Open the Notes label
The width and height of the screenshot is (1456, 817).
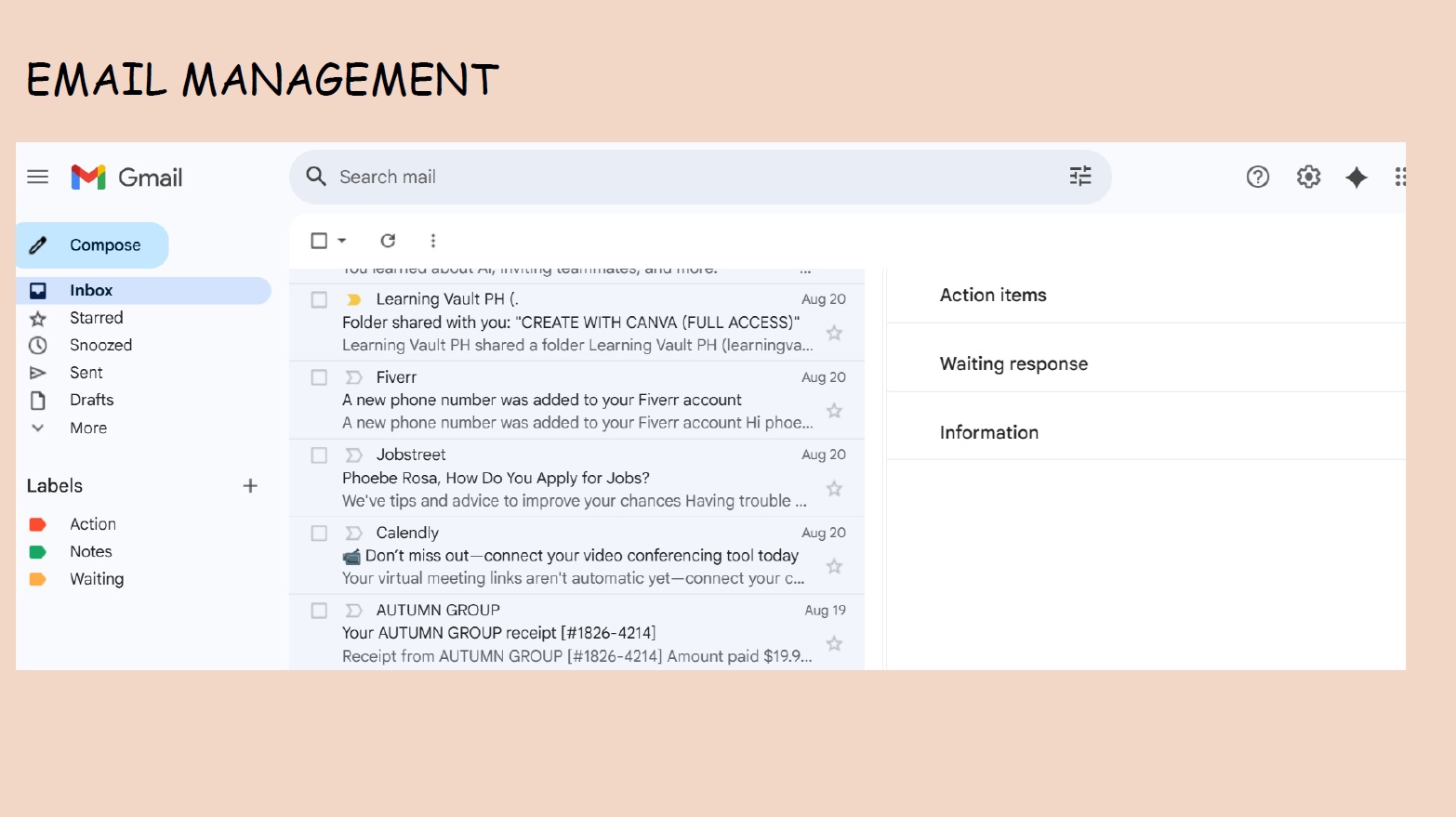(91, 551)
